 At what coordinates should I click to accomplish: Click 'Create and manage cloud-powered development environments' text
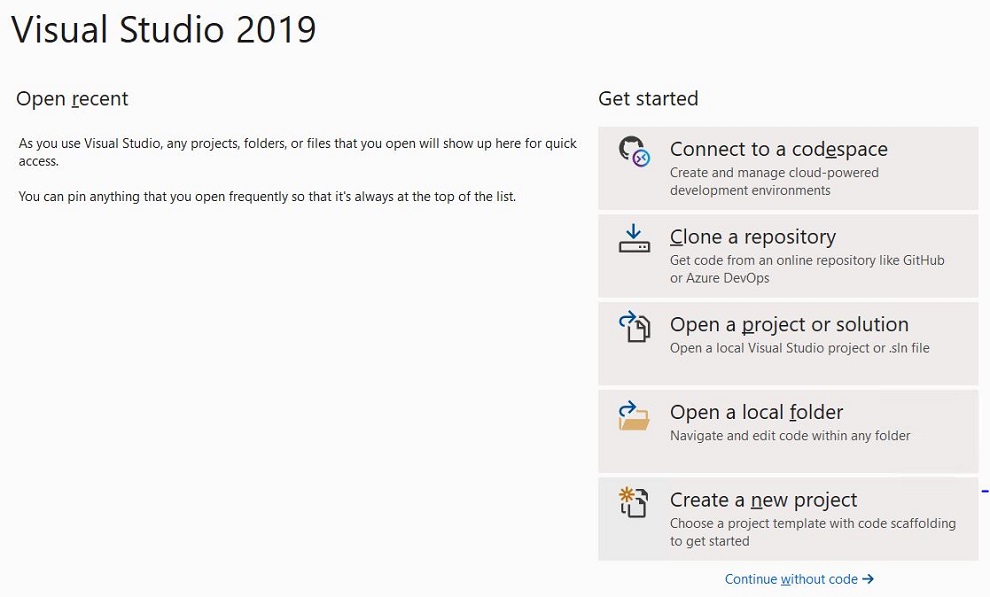pyautogui.click(x=774, y=181)
